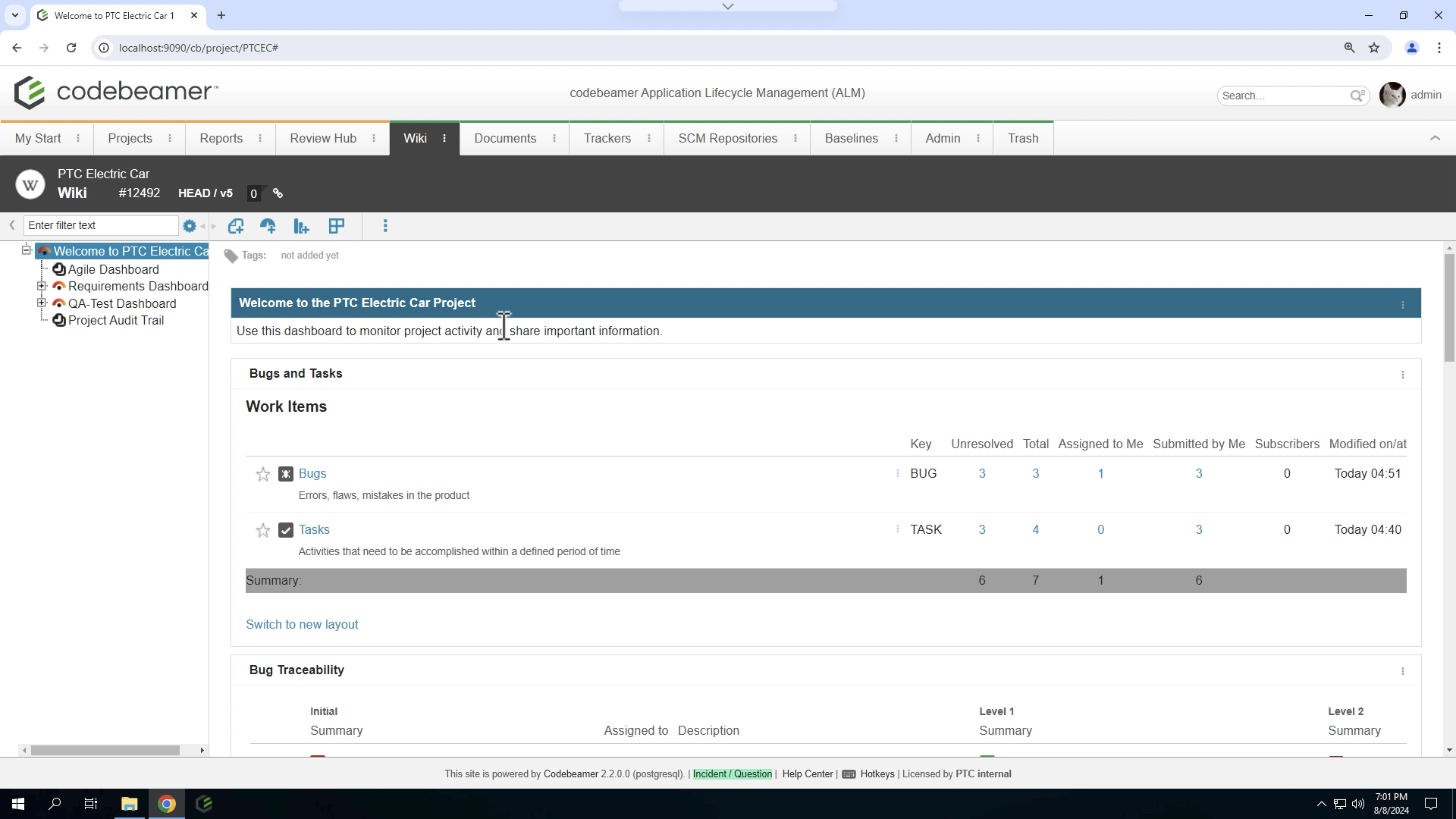Open the Review Hub menu
This screenshot has height=819, width=1456.
coord(322,138)
